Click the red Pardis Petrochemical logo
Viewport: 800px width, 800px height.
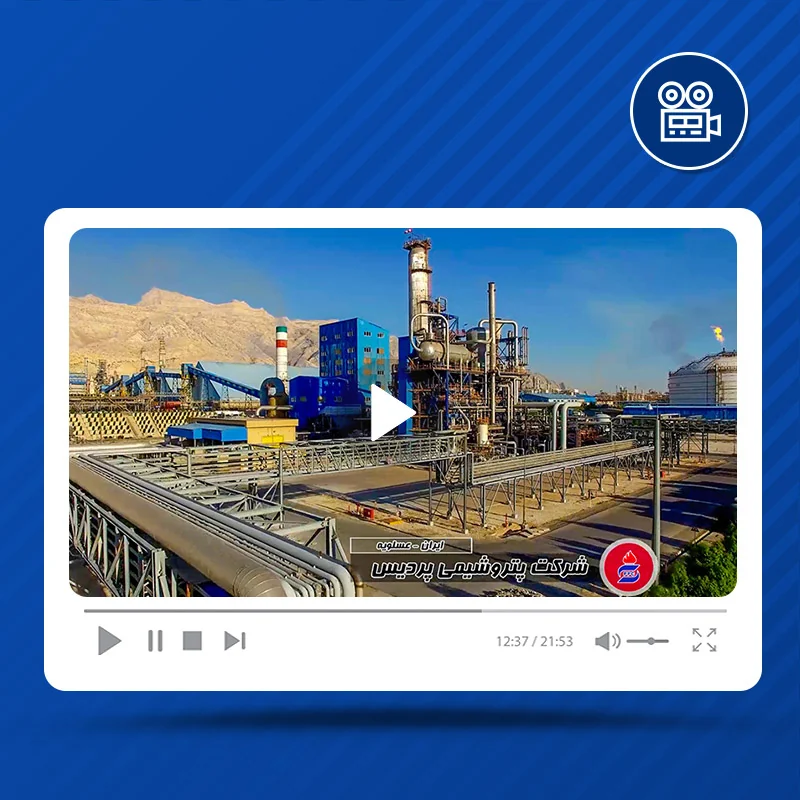click(628, 567)
